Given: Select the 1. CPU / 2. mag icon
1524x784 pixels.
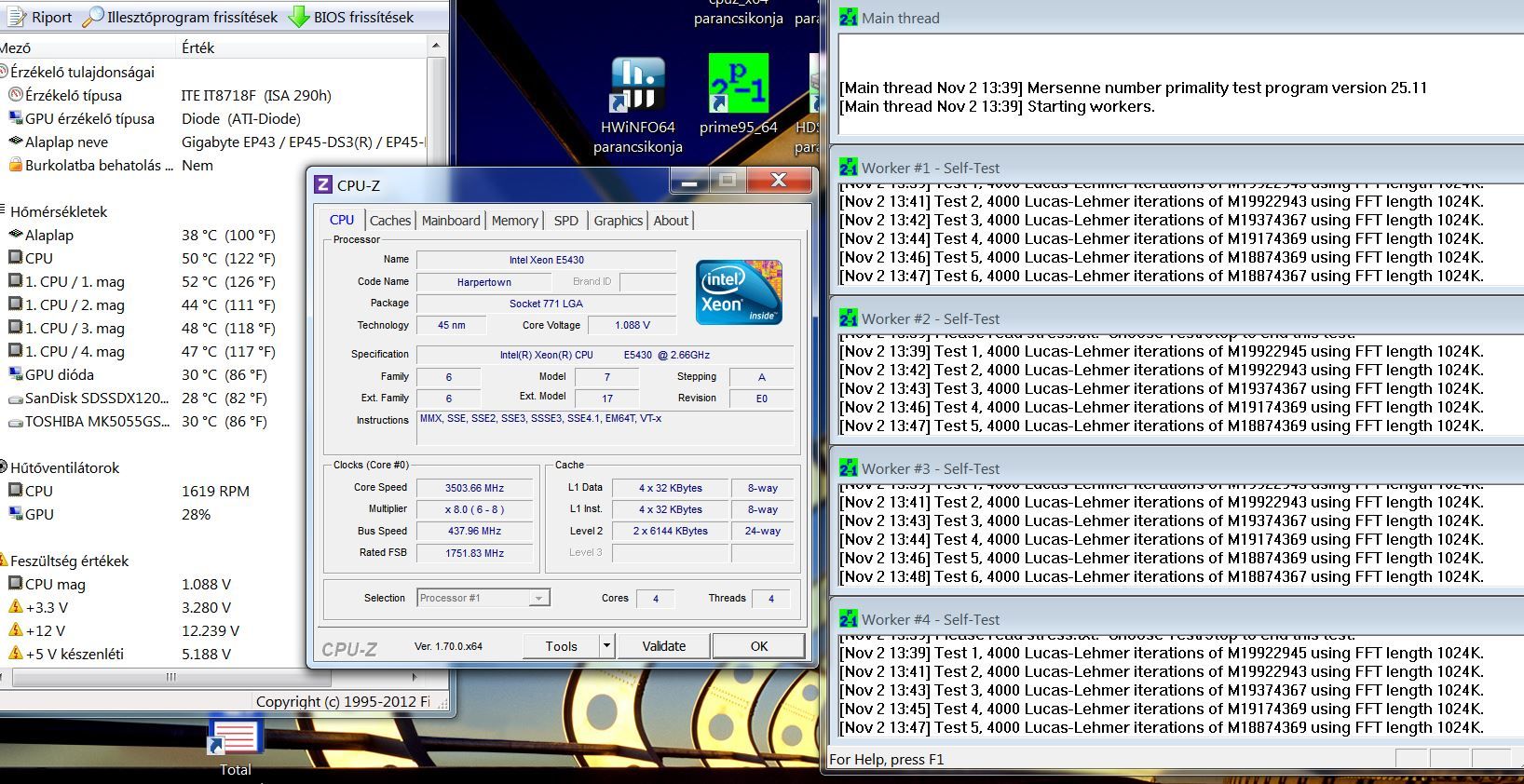Looking at the screenshot, I should (x=15, y=304).
